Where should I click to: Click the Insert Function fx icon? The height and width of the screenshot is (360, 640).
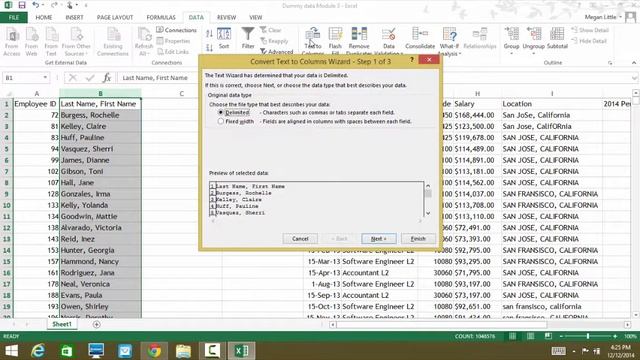pos(107,78)
